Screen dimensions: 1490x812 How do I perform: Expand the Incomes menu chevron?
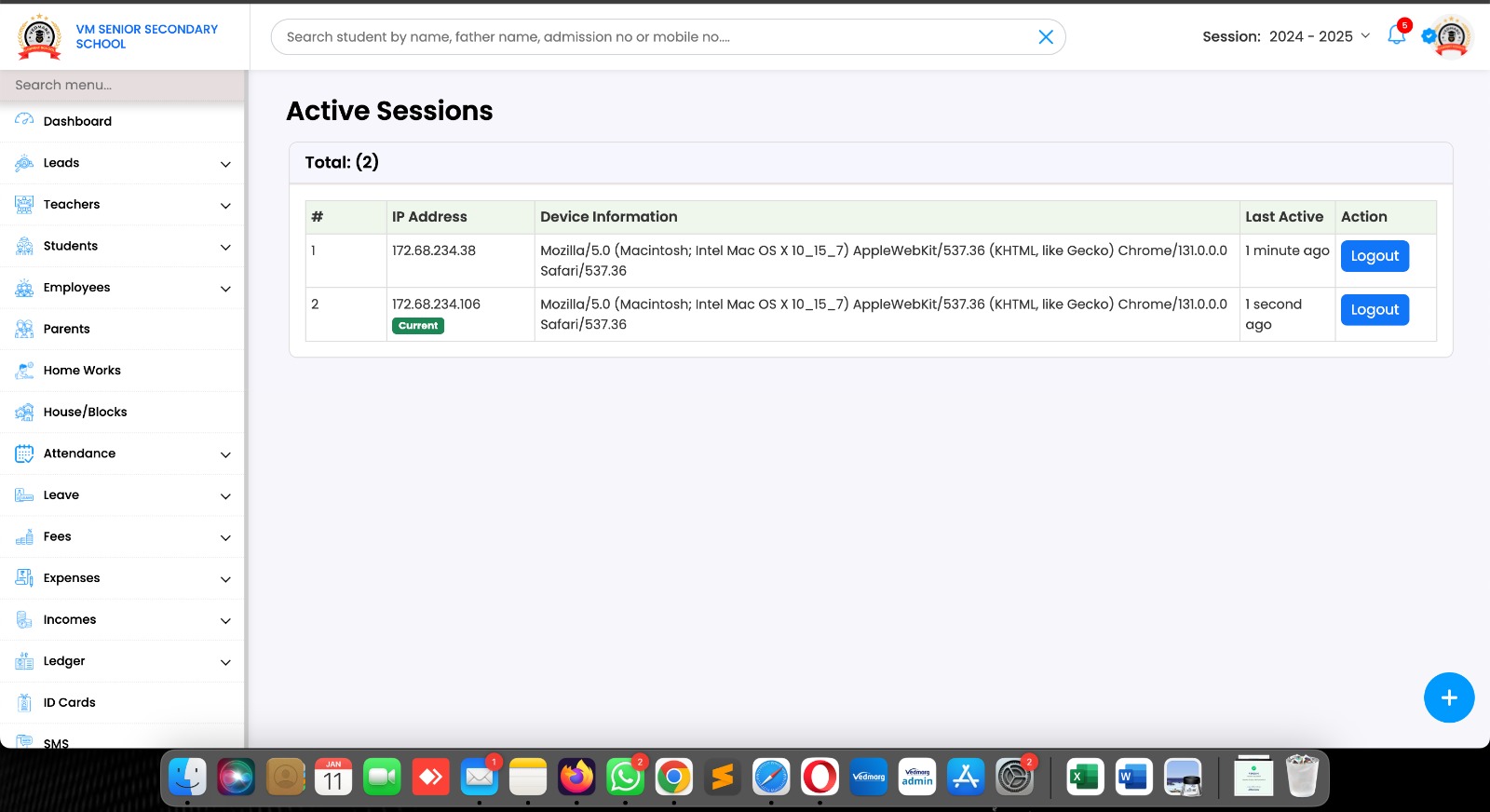click(225, 620)
